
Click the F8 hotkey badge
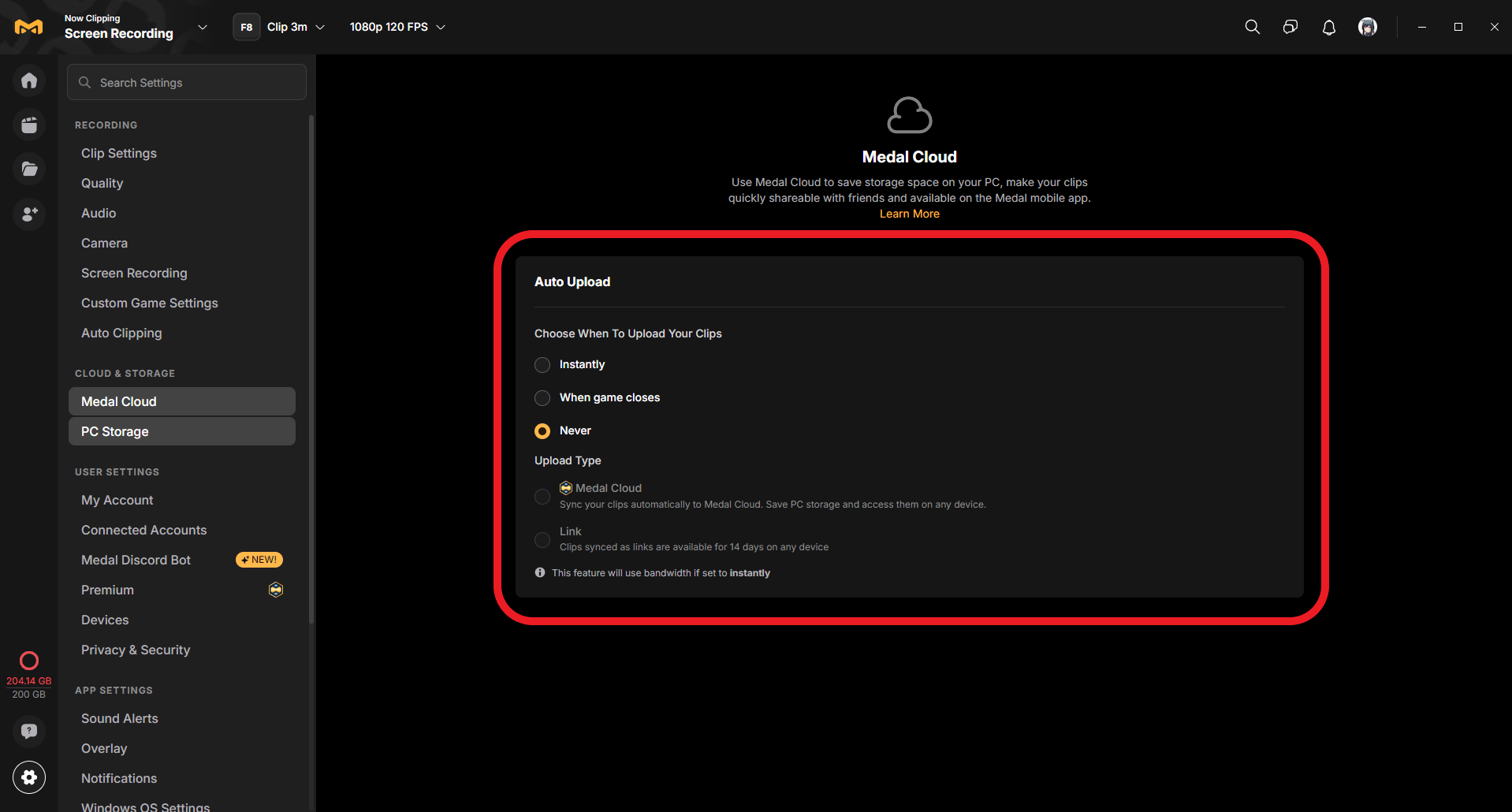point(247,27)
